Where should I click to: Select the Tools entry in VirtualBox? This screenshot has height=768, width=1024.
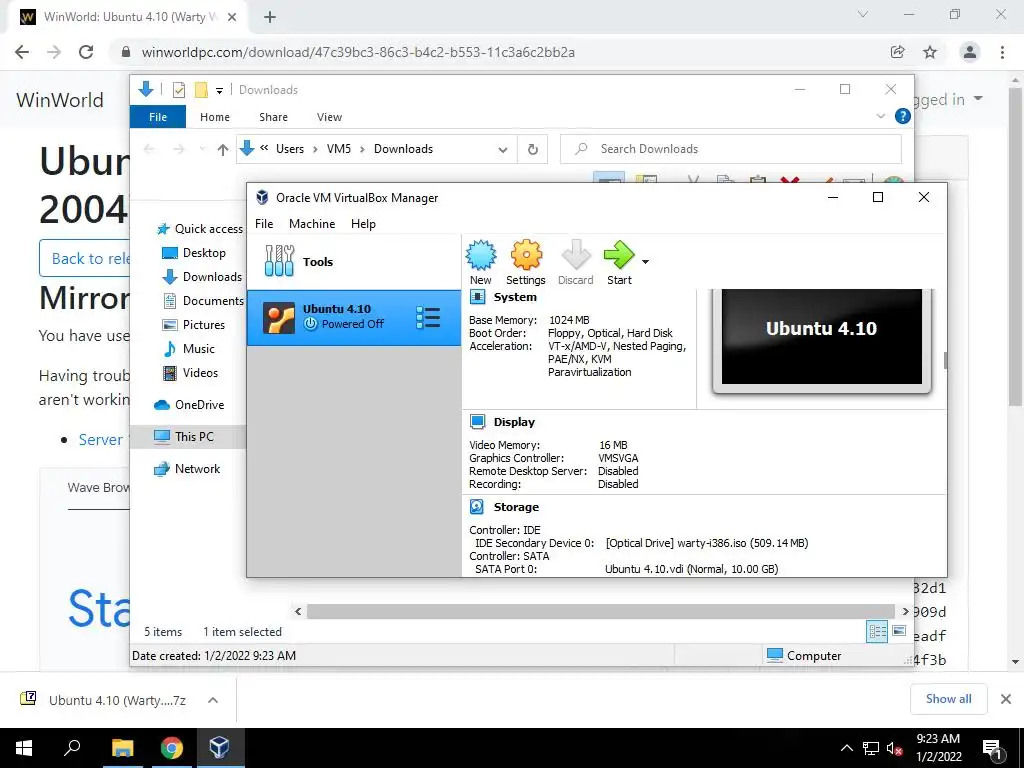354,262
